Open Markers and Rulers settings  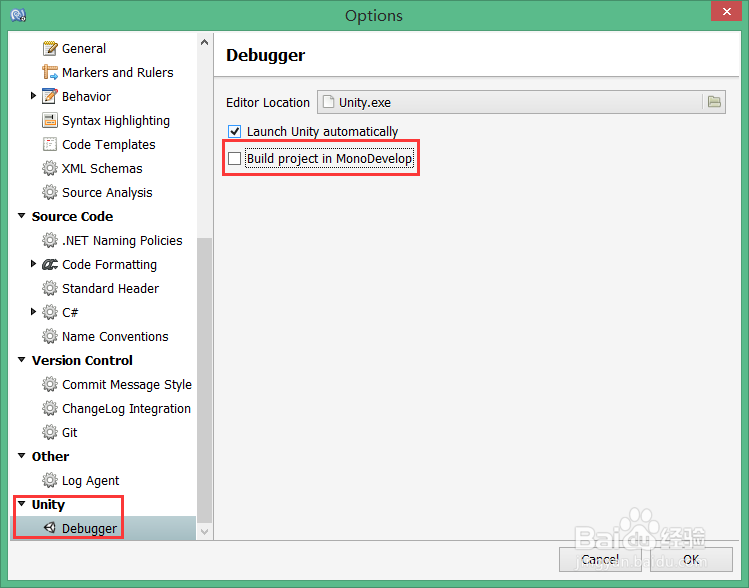(118, 73)
